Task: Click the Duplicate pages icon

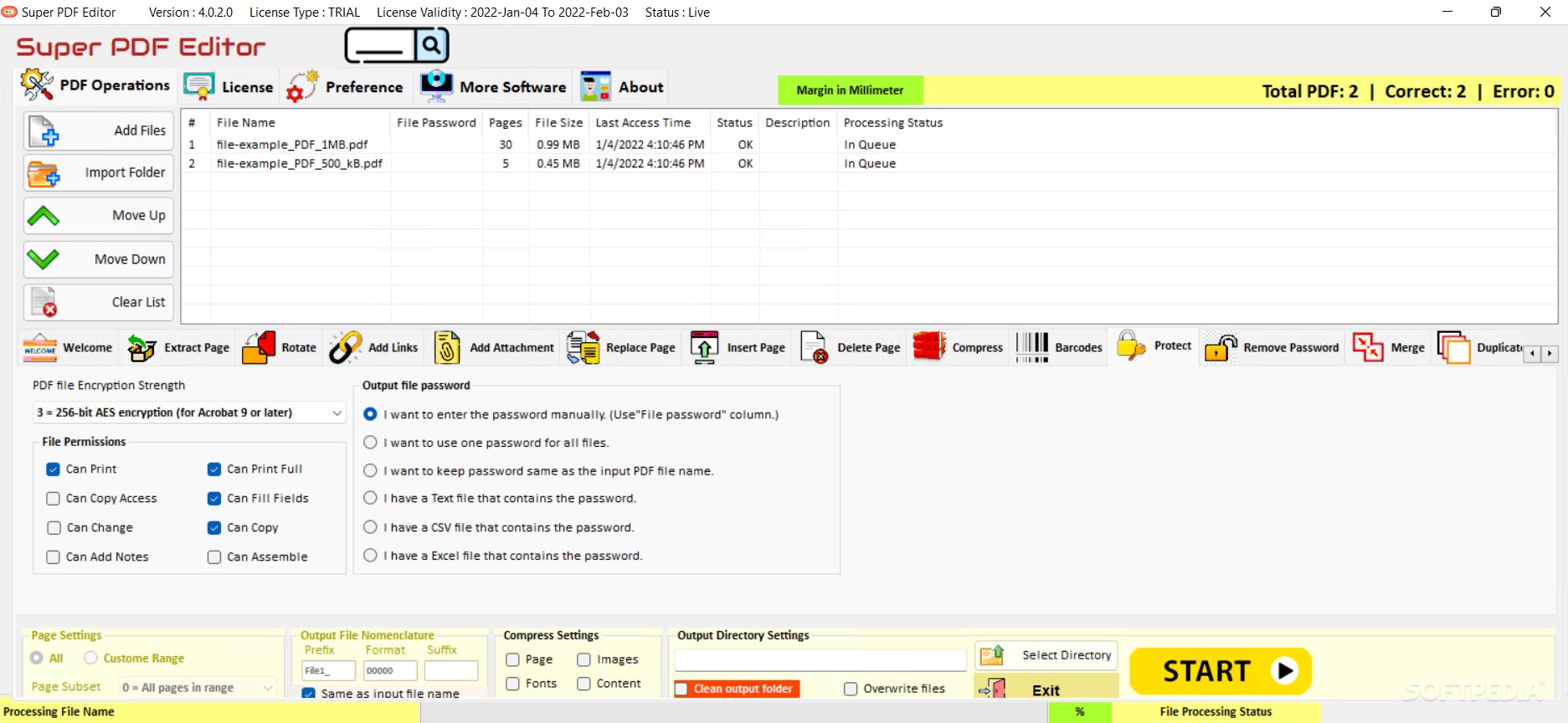Action: (x=1454, y=347)
